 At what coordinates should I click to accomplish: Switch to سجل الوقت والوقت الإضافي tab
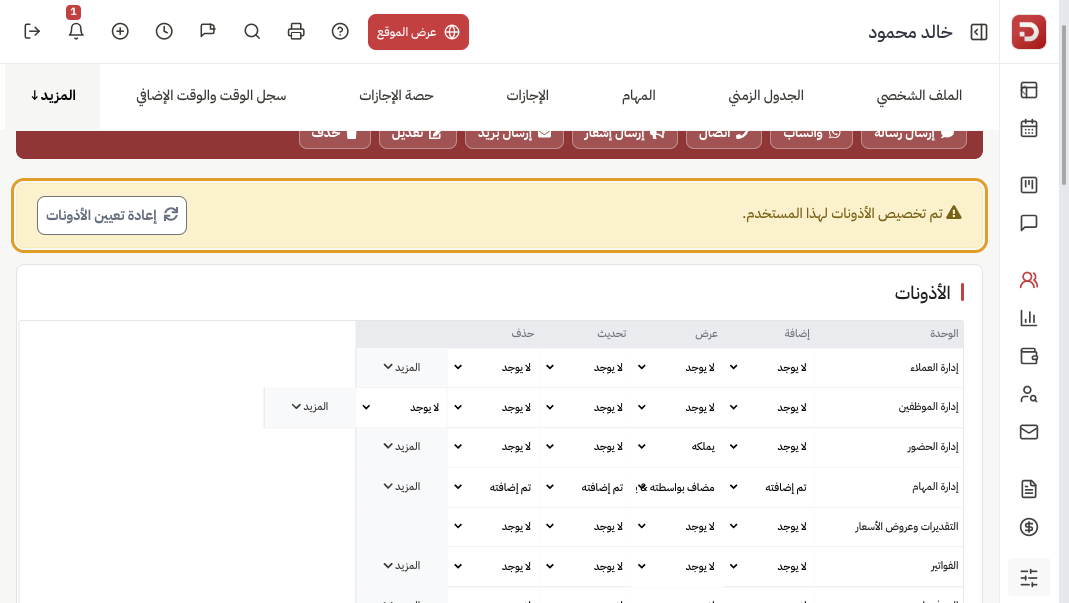coord(211,95)
